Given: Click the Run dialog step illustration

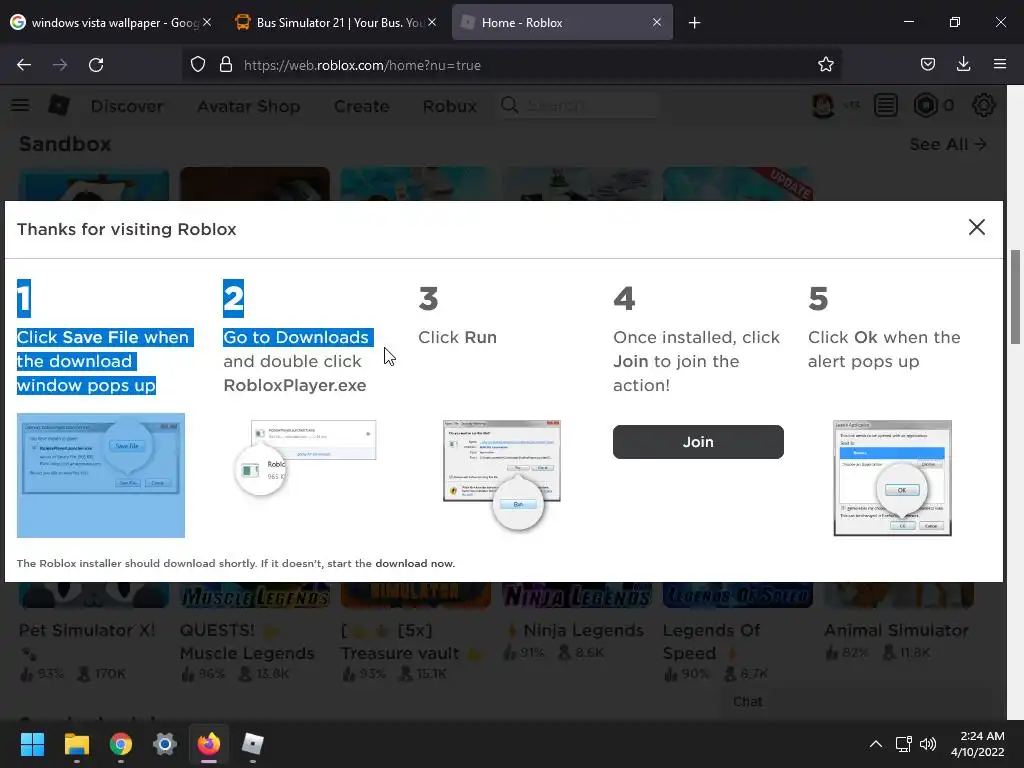Looking at the screenshot, I should (502, 474).
